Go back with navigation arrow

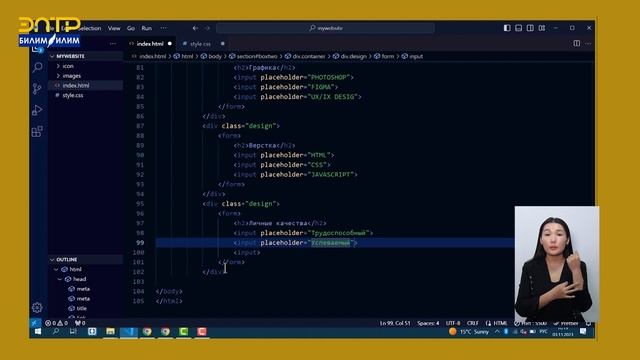pos(195,28)
